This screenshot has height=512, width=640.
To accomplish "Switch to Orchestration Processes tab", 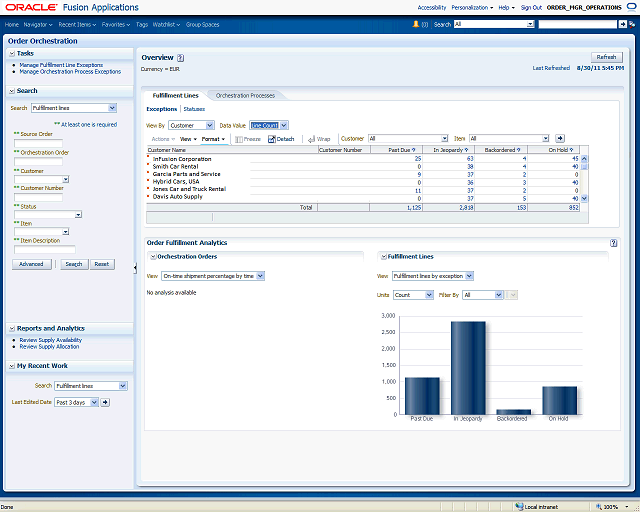I will point(245,95).
